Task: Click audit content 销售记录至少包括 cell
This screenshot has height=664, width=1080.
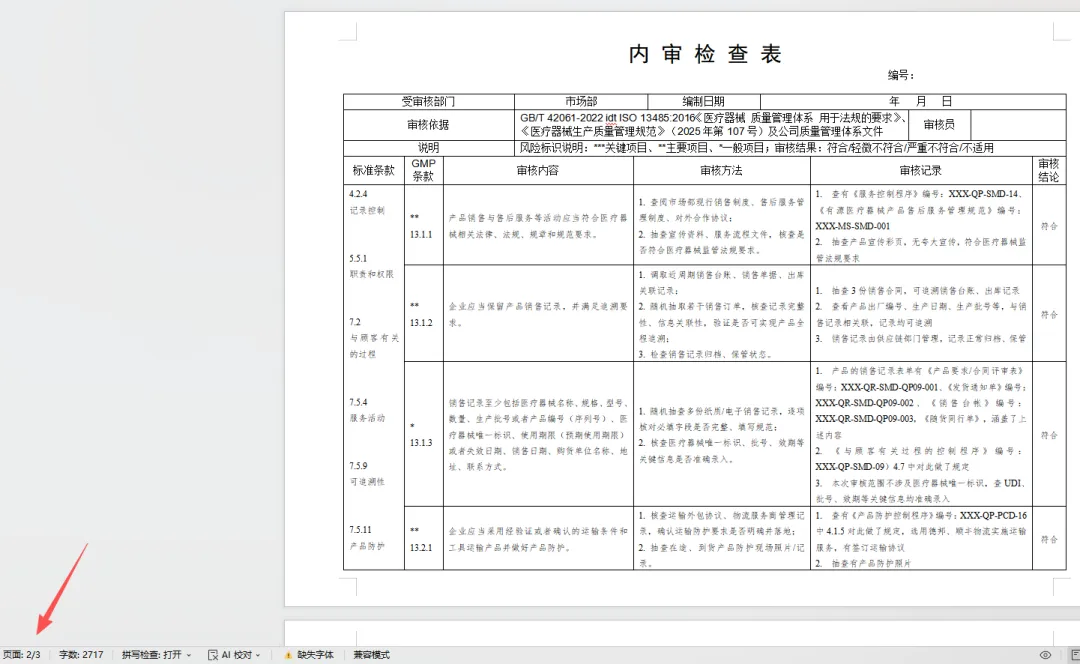Action: coord(538,435)
